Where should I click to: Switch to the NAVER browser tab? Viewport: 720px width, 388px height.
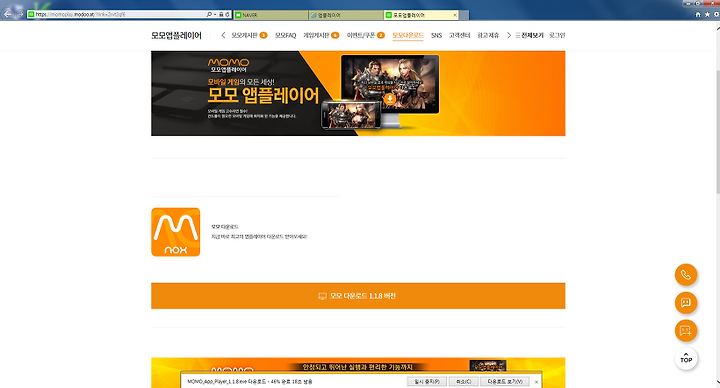pos(270,15)
